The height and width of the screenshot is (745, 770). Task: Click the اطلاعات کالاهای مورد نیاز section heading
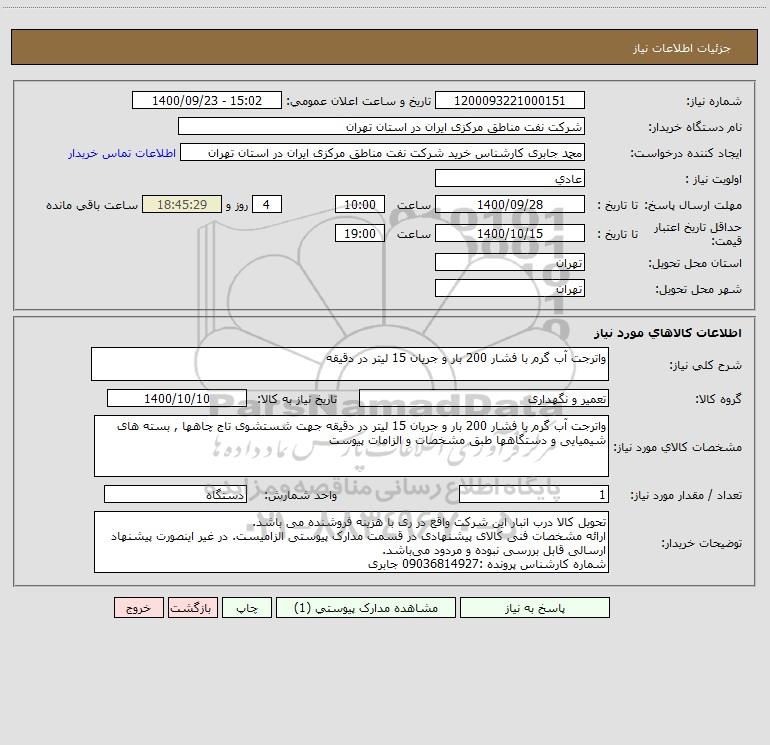pos(668,333)
